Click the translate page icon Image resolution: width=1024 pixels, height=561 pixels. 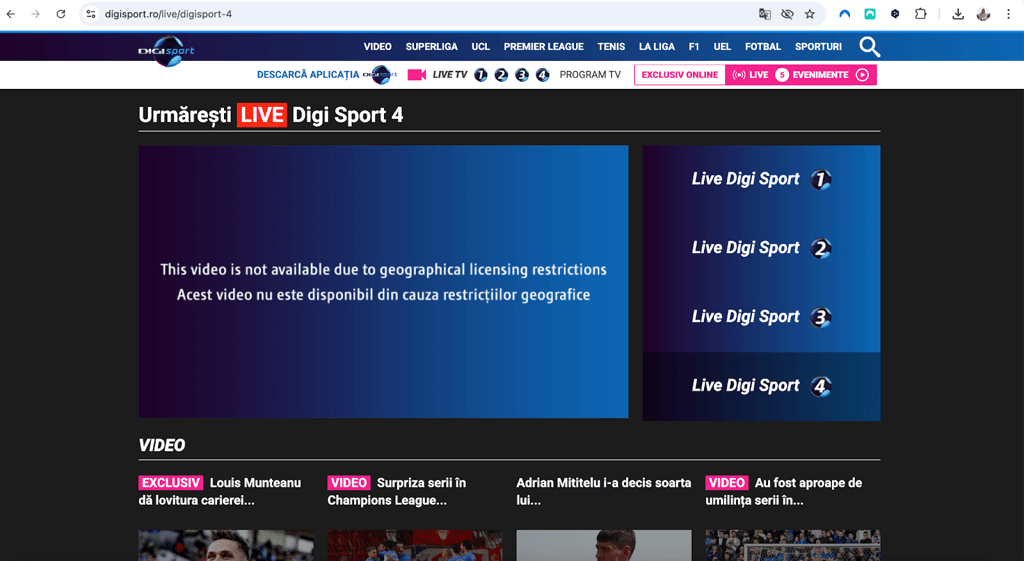764,14
